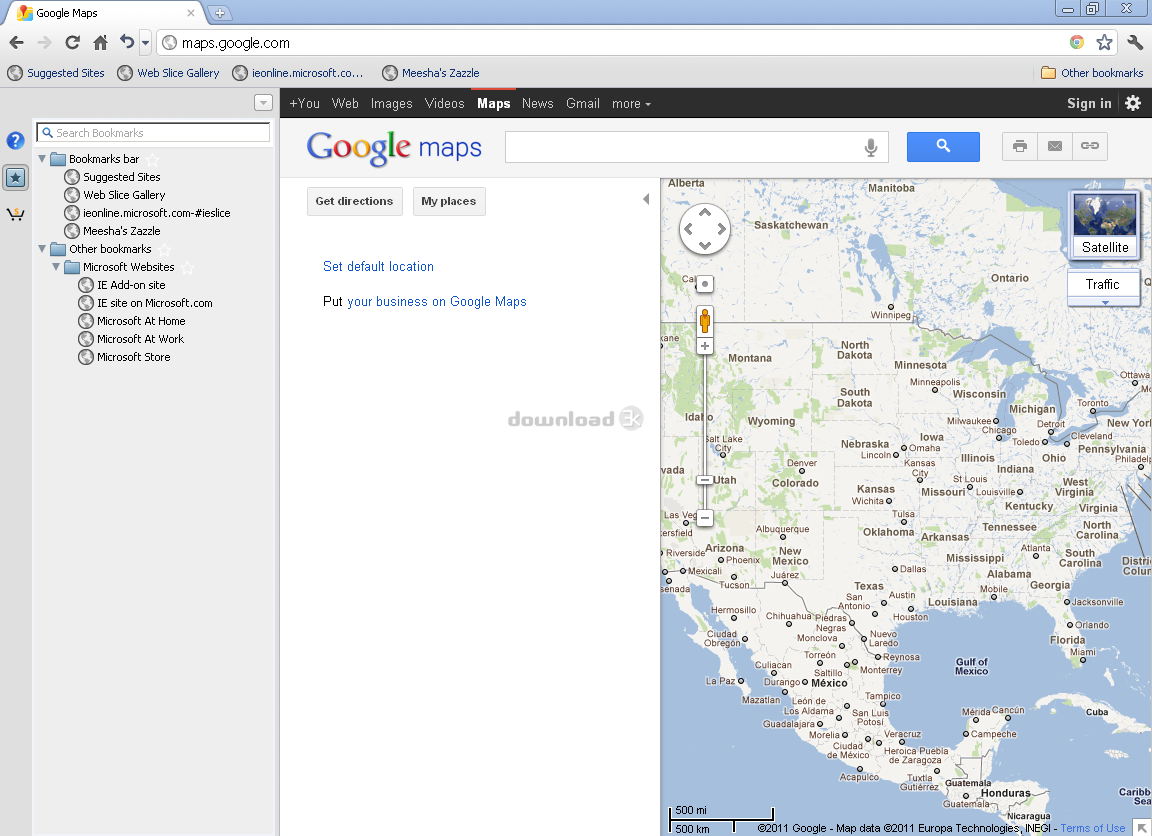Screen dimensions: 1152x836
Task: Expand the more dropdown in Google bar
Action: [631, 104]
